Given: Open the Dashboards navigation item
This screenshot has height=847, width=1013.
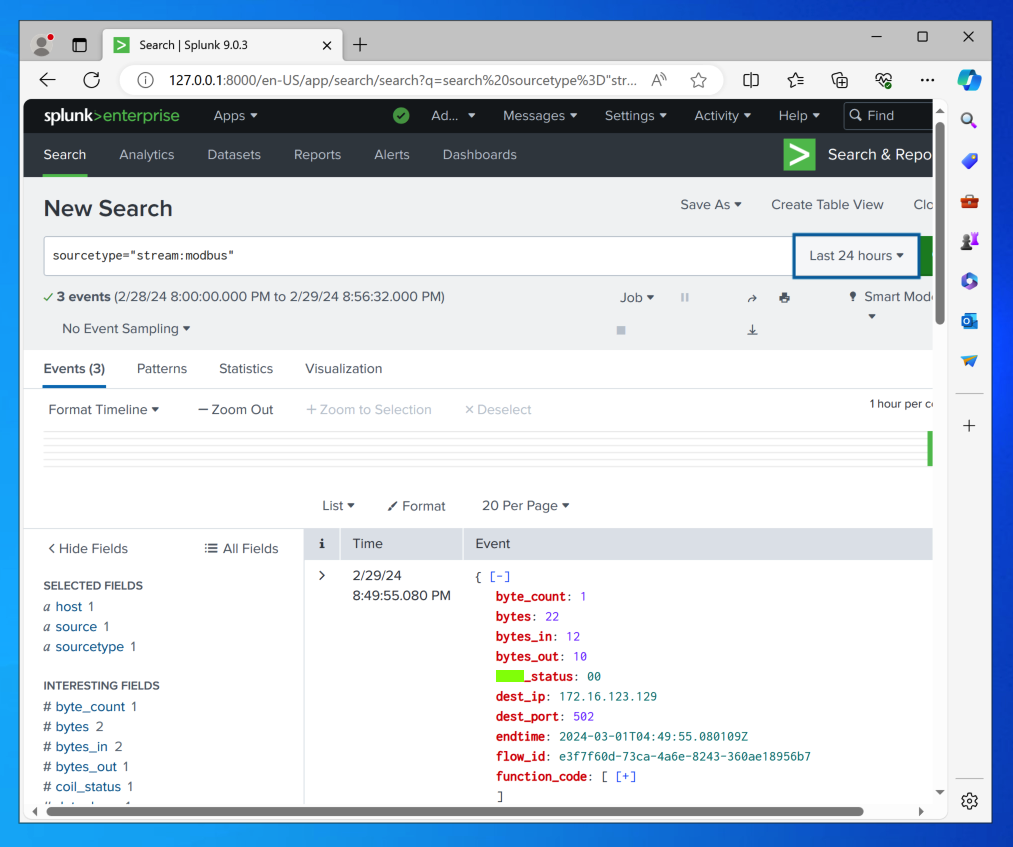Looking at the screenshot, I should pyautogui.click(x=479, y=155).
